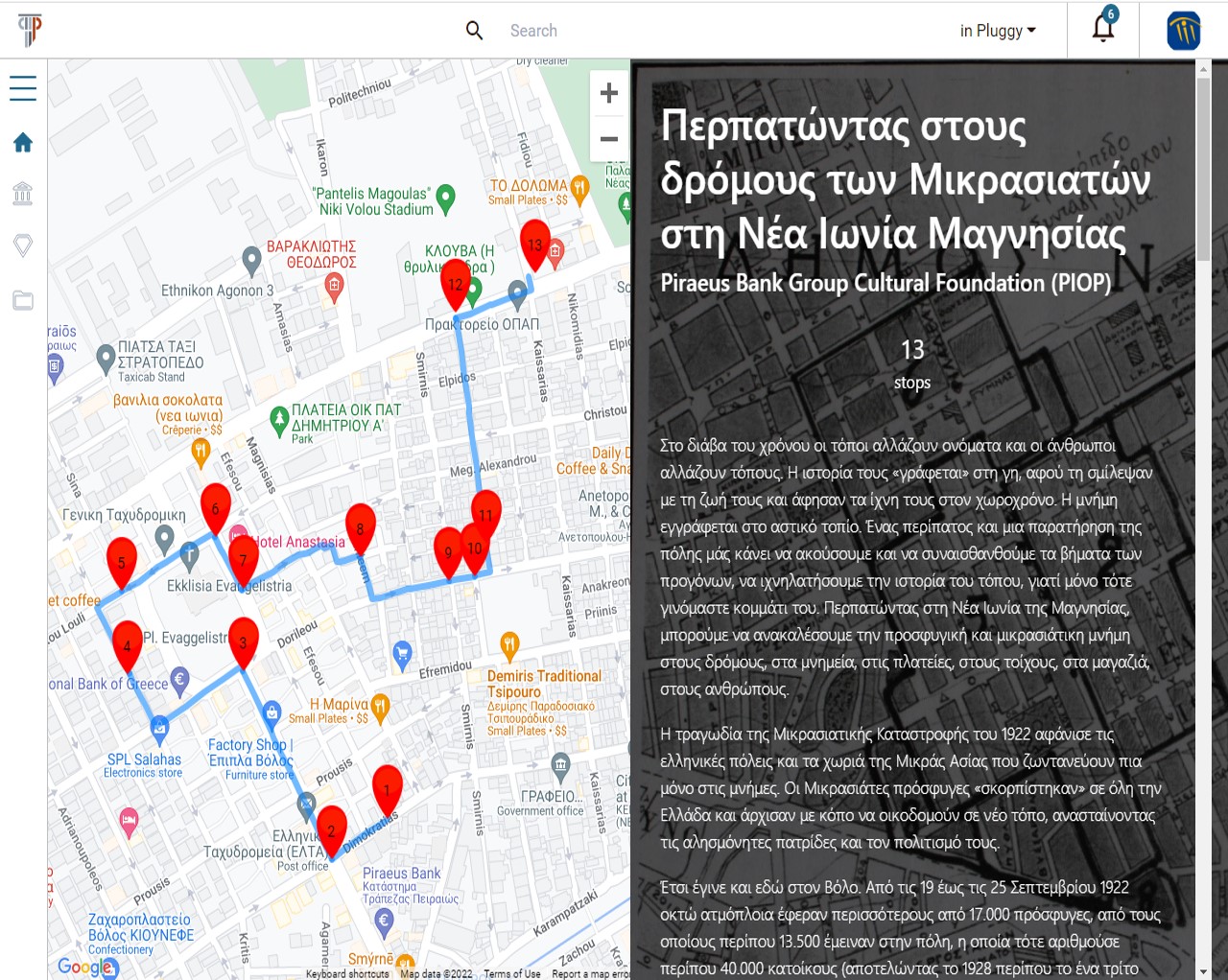Click the scrollbar down arrow in description panel
Screen dimensions: 1228x980
[x=1203, y=971]
